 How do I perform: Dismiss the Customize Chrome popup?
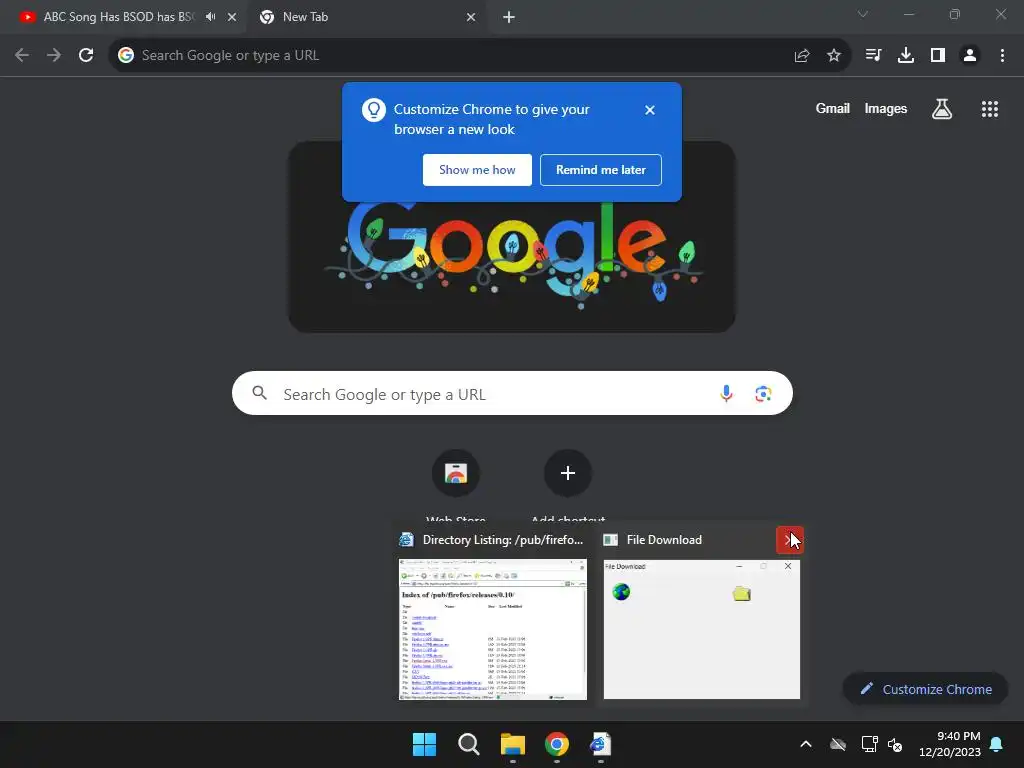(650, 110)
